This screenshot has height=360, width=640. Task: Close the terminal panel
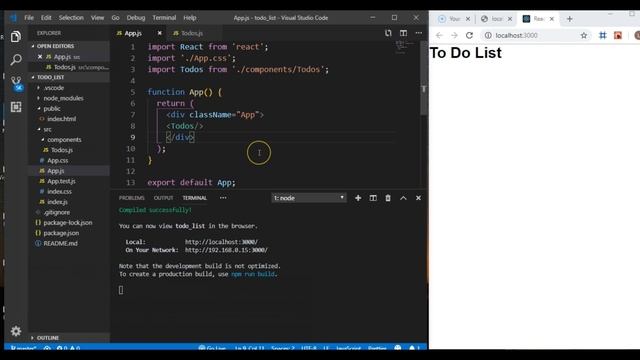418,198
